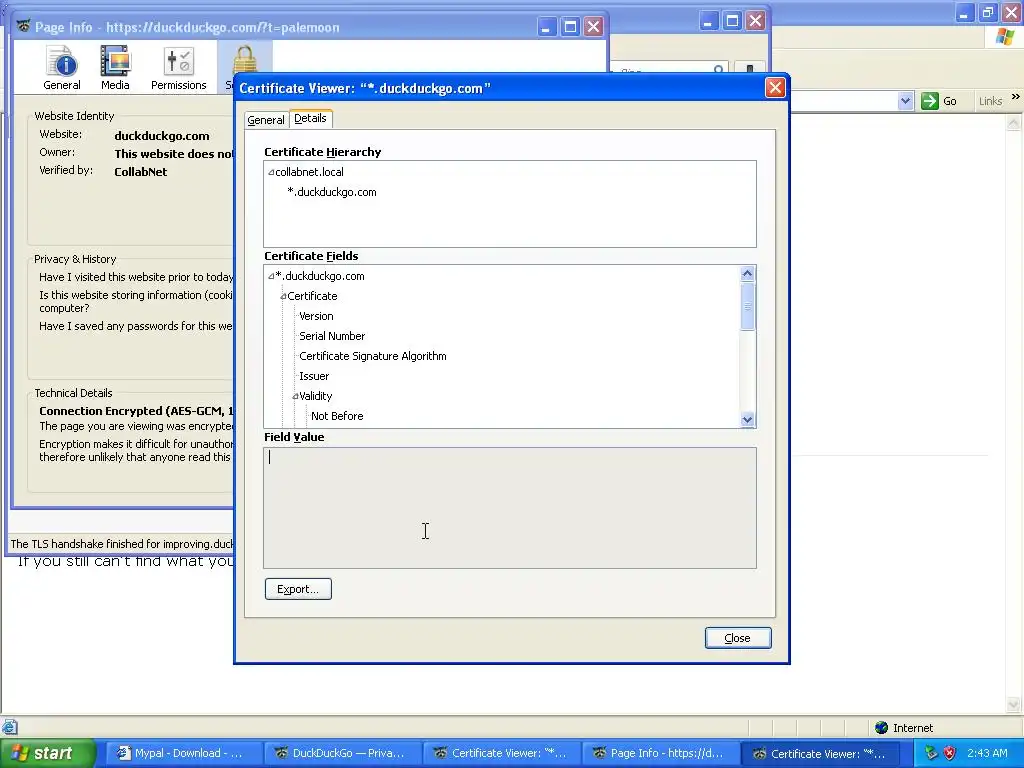Select the Not Before certificate field
Viewport: 1024px width, 768px height.
click(x=337, y=416)
